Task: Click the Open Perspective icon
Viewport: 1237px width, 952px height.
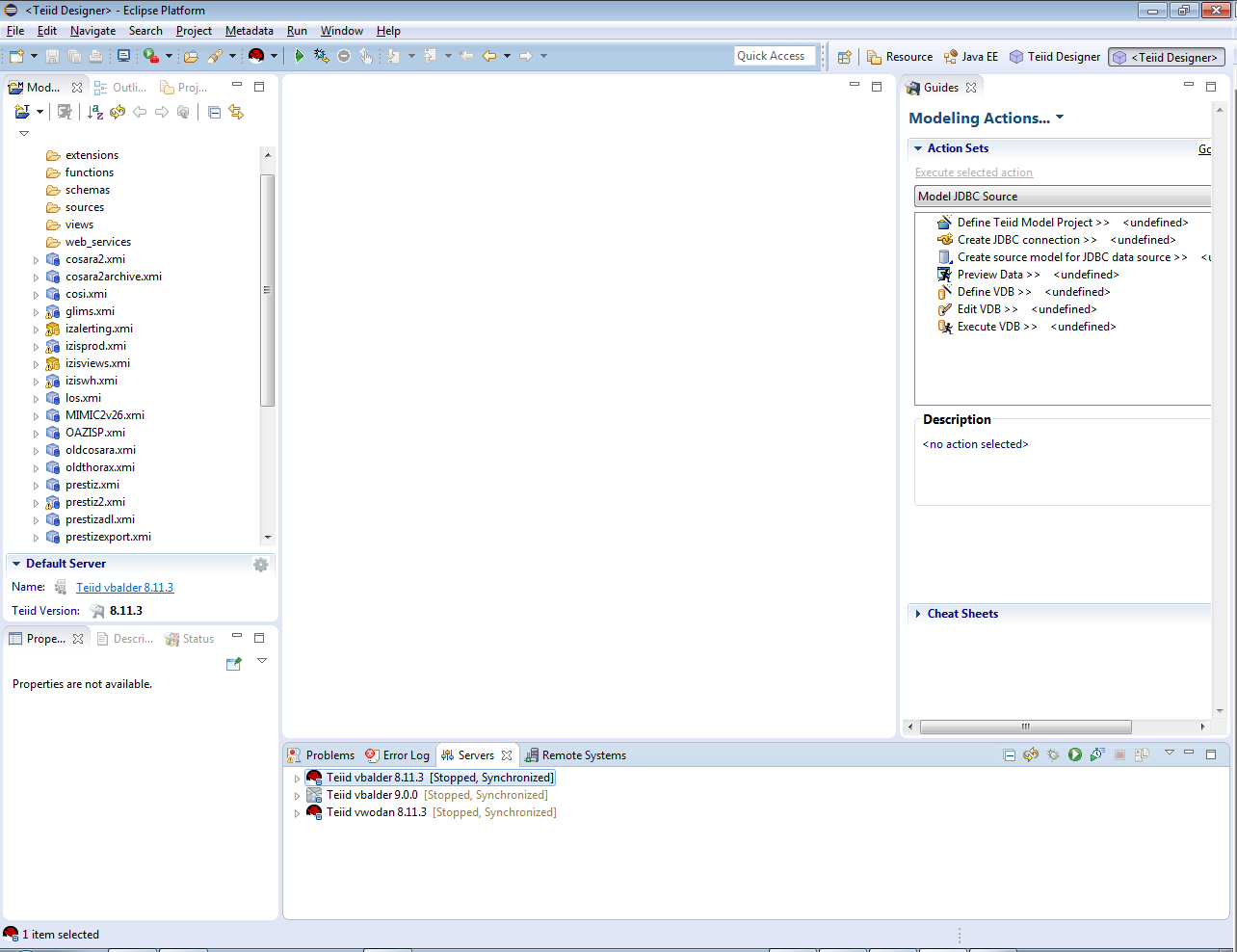Action: (844, 57)
